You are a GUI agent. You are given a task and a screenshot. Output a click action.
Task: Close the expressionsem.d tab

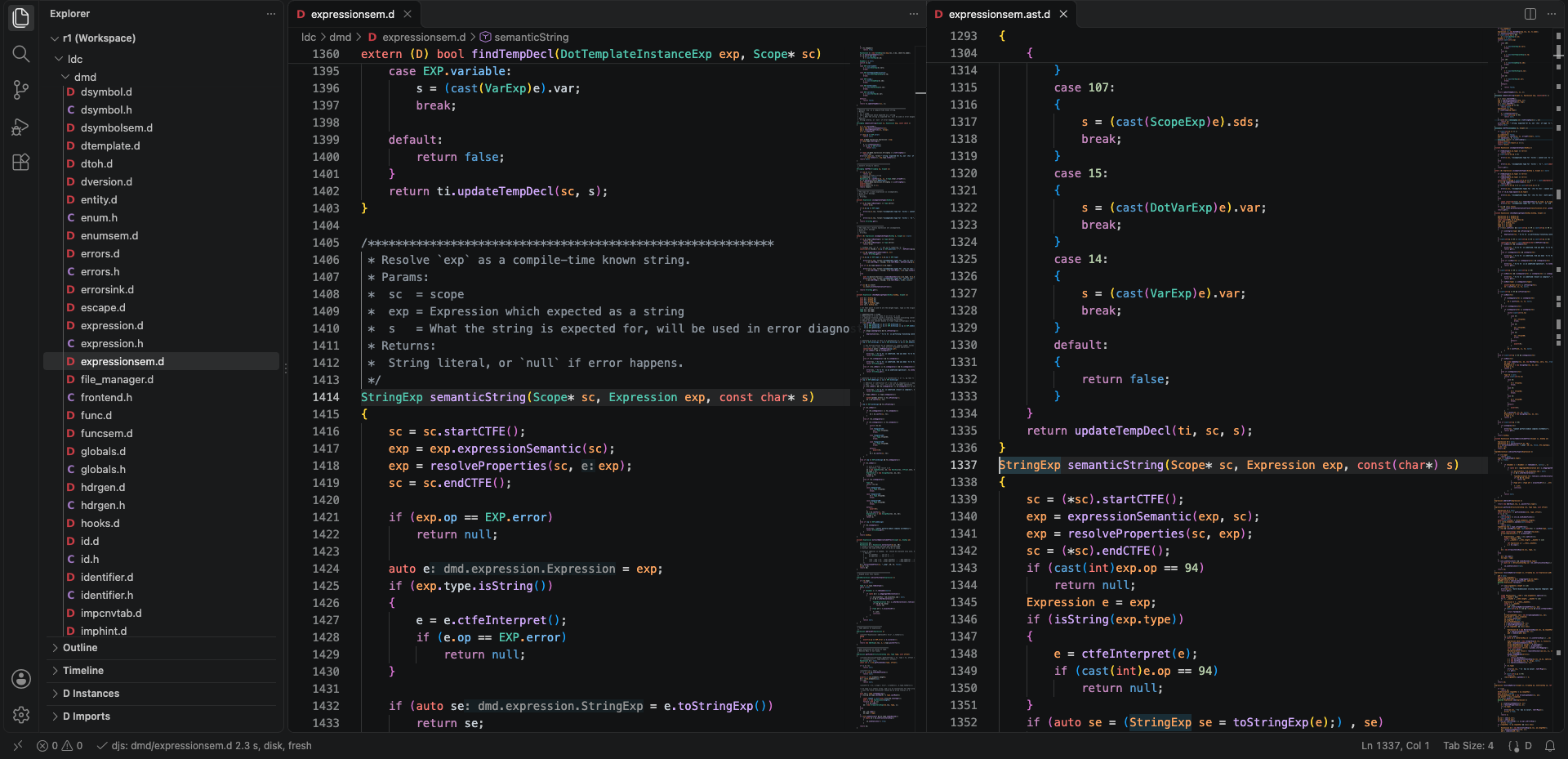(408, 14)
